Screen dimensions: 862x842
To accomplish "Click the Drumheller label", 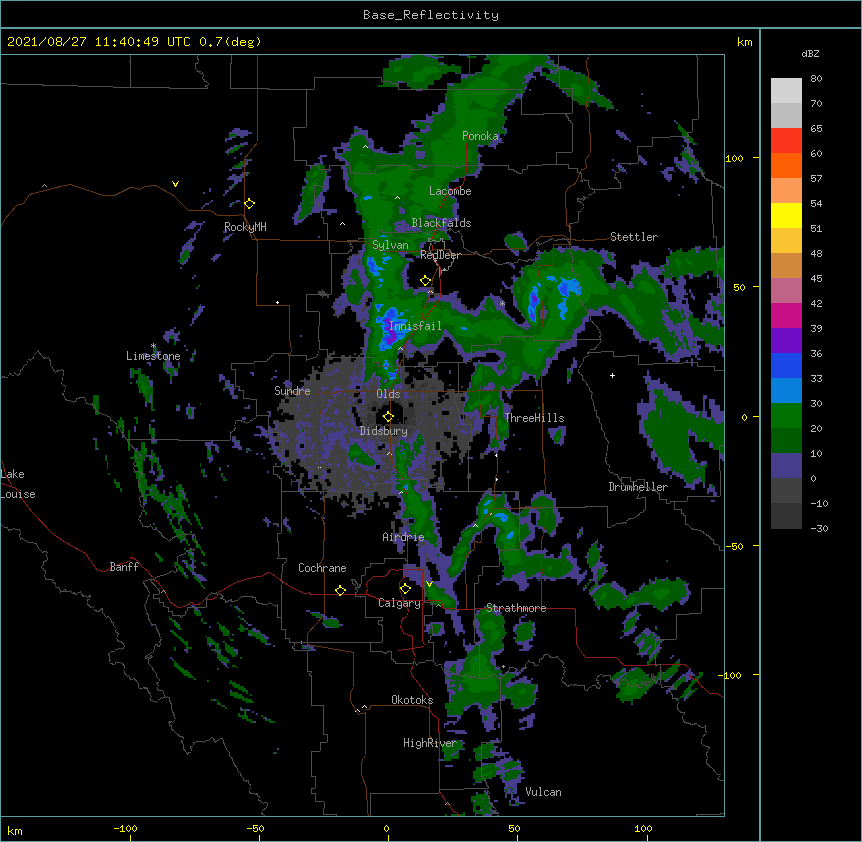I will (638, 487).
